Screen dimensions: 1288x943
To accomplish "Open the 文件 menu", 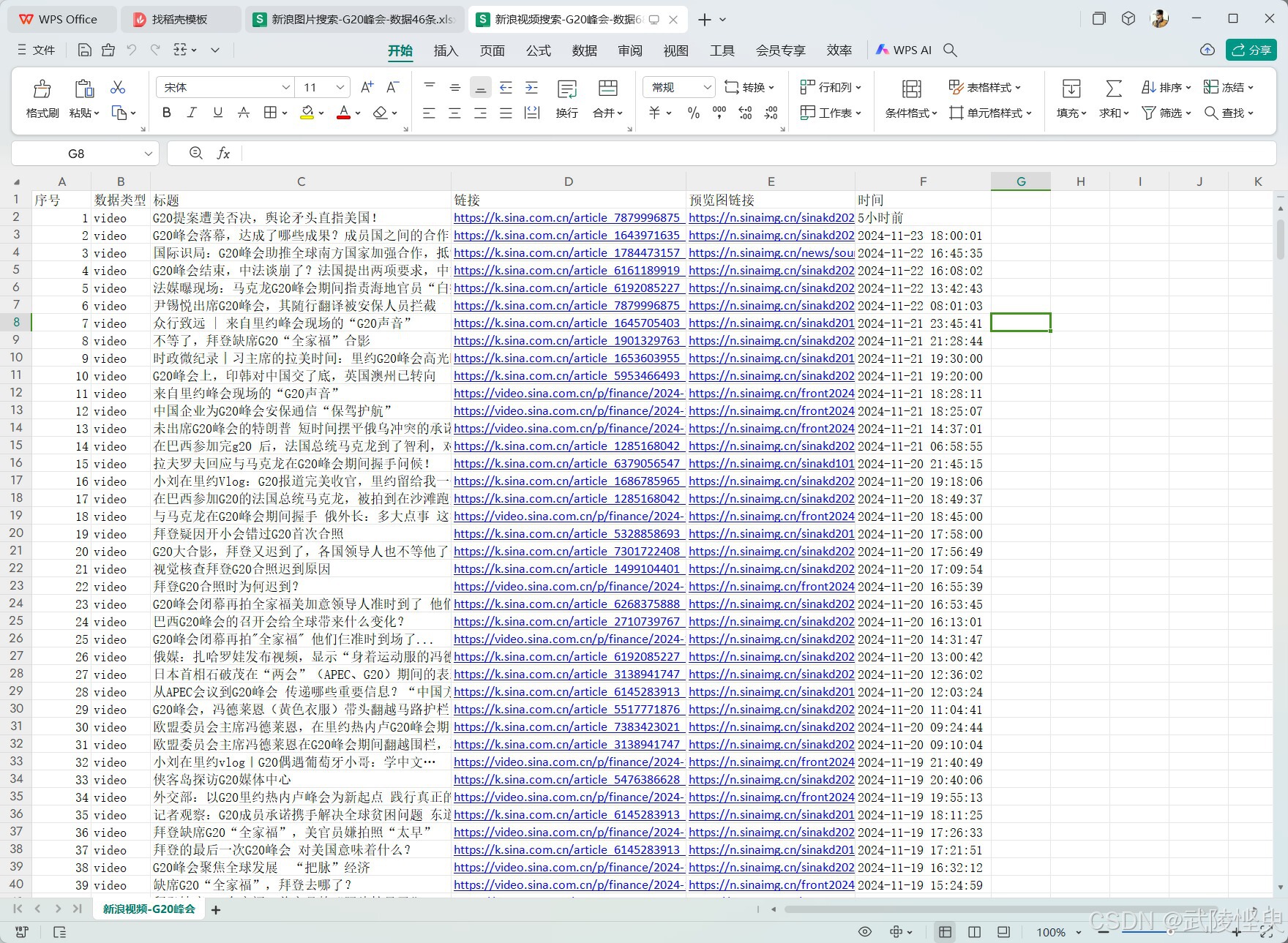I will pos(36,50).
